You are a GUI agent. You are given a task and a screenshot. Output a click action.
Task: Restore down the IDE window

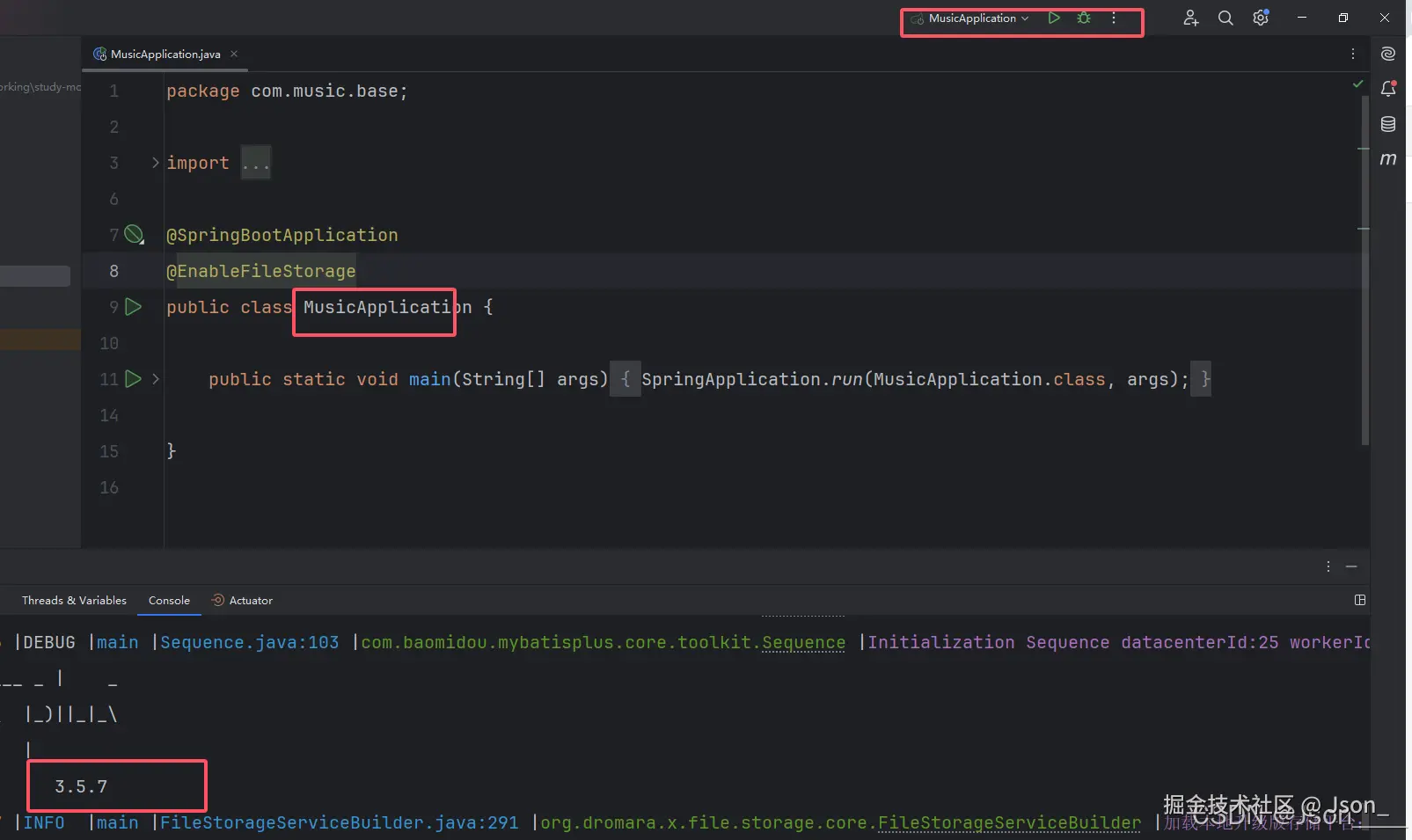click(1343, 18)
